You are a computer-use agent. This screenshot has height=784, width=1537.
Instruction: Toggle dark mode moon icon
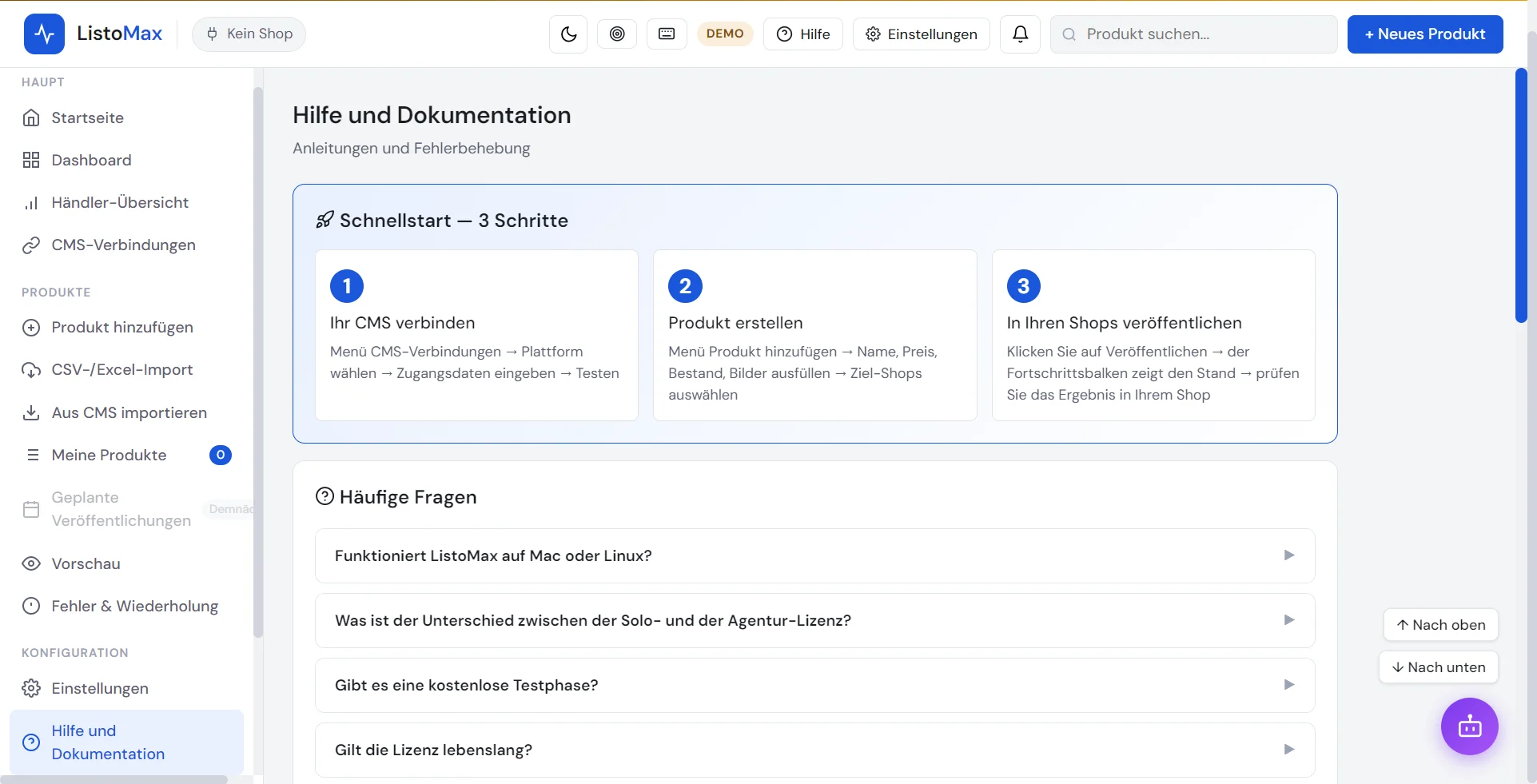click(568, 34)
